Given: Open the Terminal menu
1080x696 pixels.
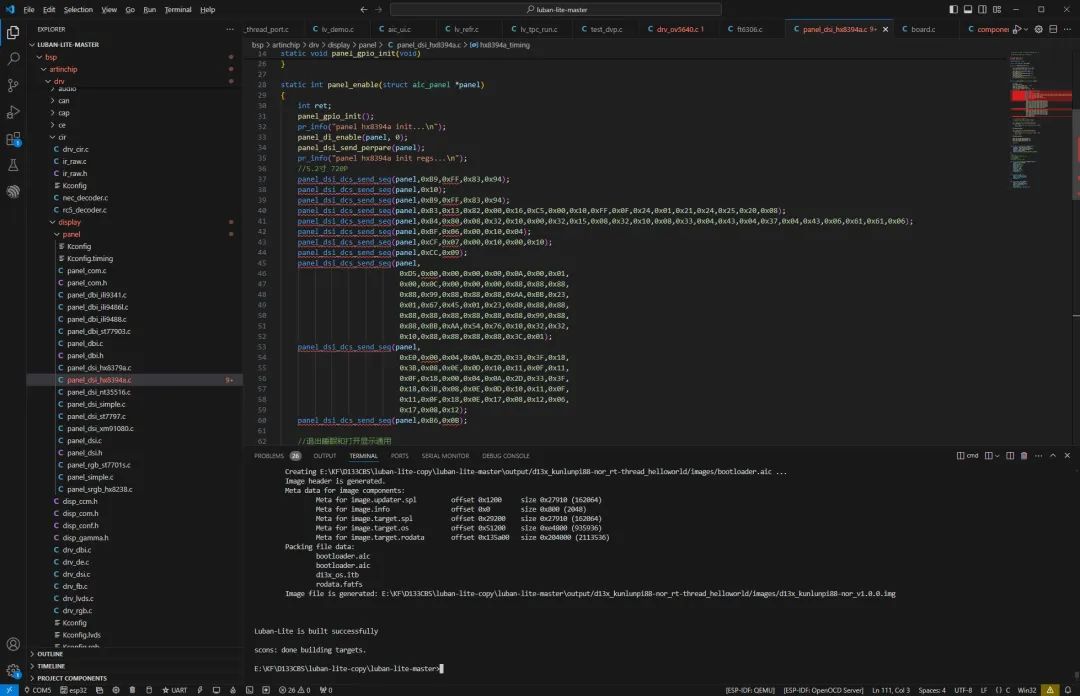Looking at the screenshot, I should coord(178,10).
